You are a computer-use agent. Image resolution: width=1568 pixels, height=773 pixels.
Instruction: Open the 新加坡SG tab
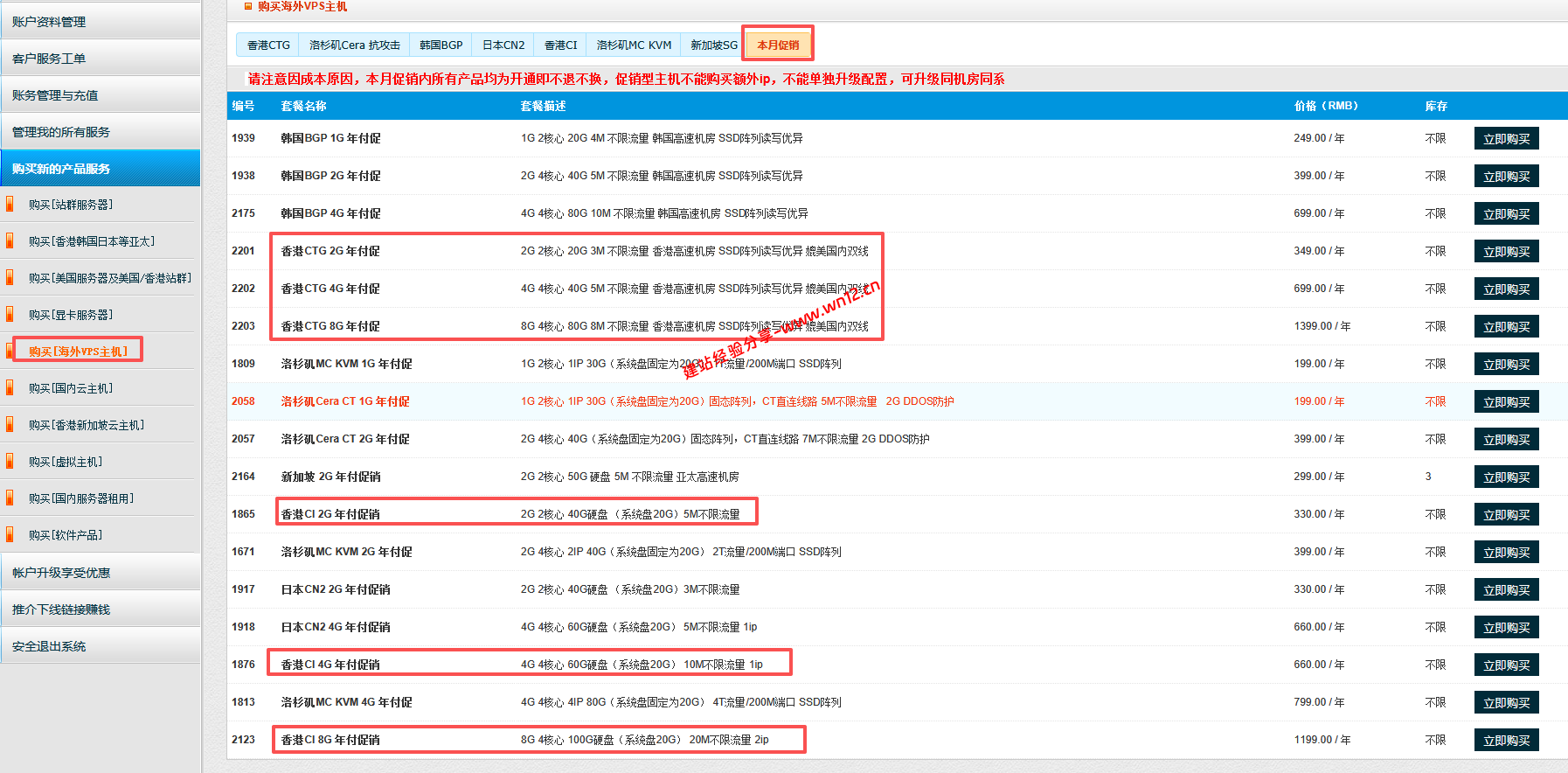point(713,45)
